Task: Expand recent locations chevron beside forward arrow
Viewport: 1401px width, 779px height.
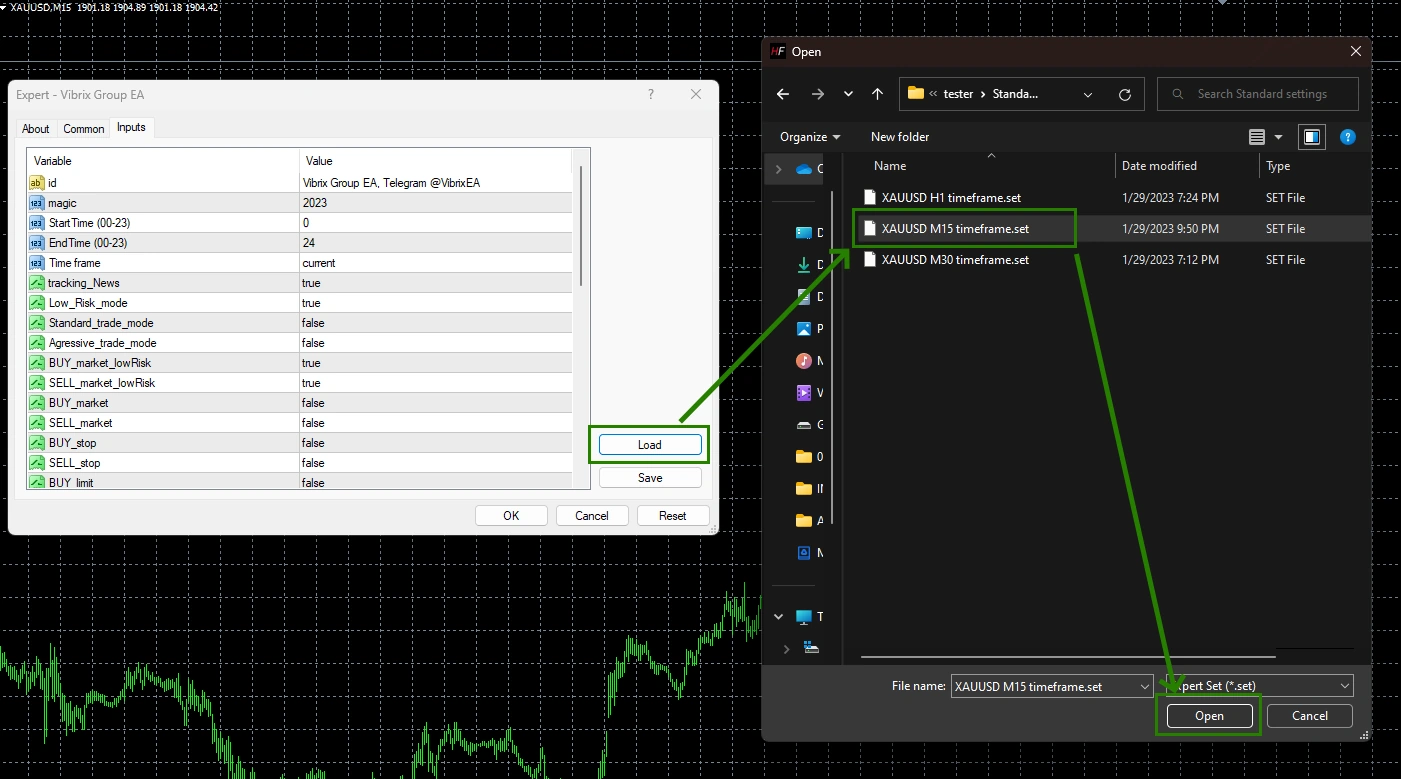Action: click(848, 94)
